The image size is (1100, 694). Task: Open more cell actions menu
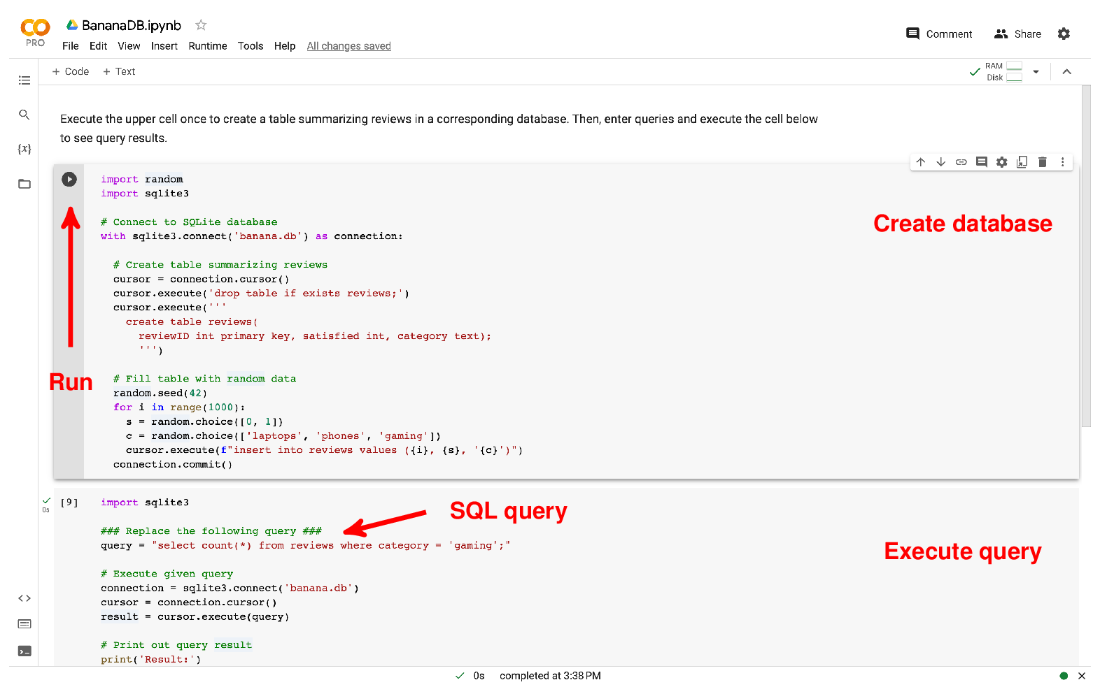(1063, 162)
